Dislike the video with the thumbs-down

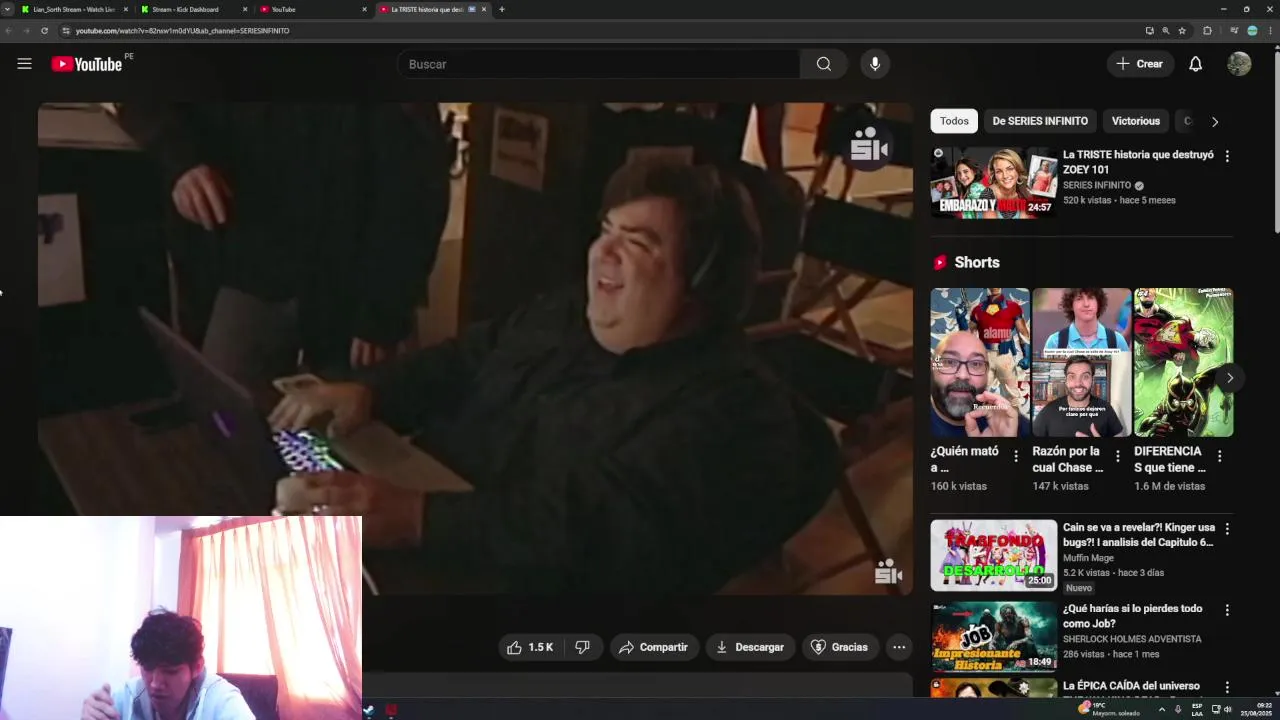tap(582, 647)
